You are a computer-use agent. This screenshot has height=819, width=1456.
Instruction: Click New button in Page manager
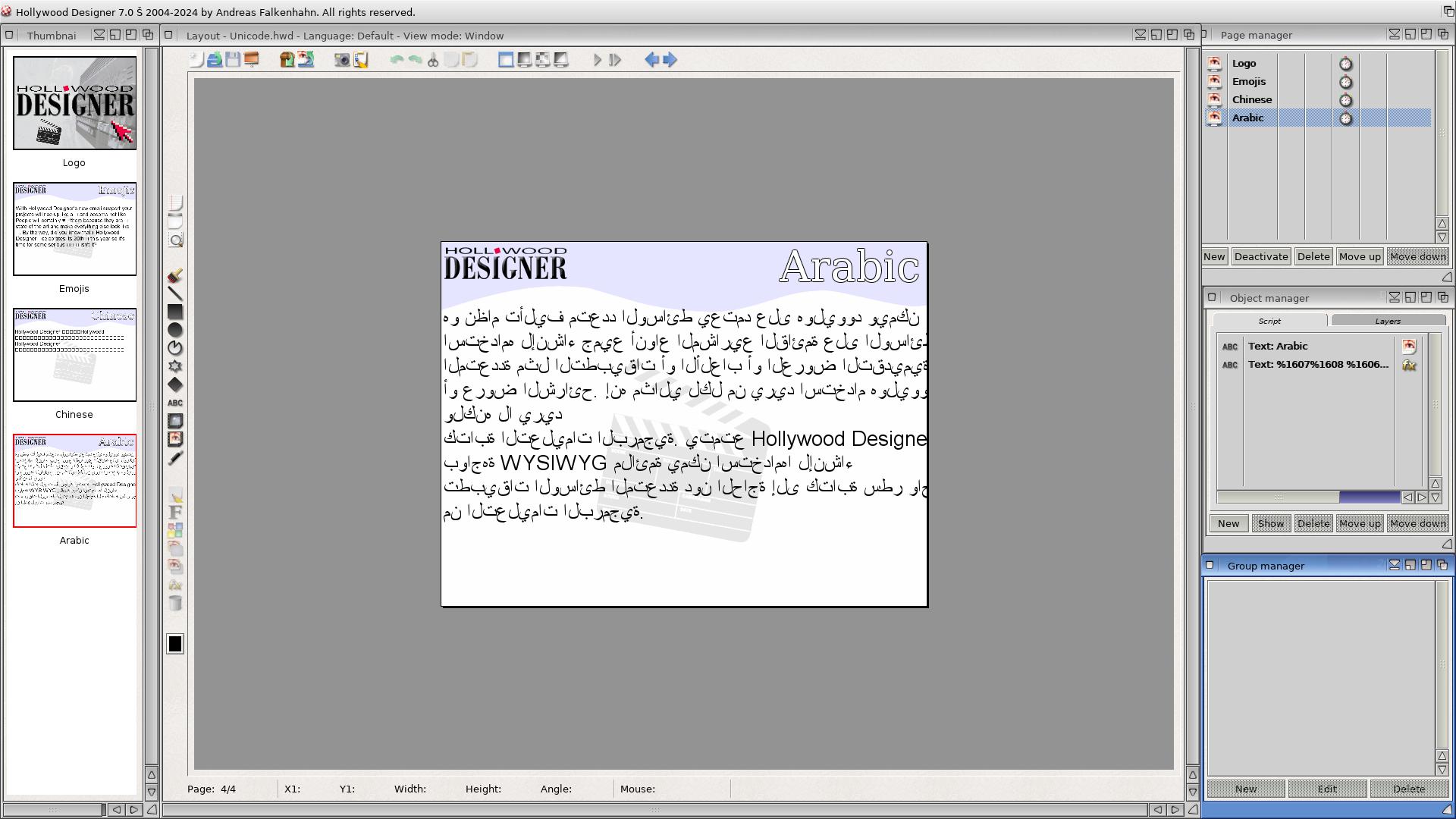tap(1214, 256)
